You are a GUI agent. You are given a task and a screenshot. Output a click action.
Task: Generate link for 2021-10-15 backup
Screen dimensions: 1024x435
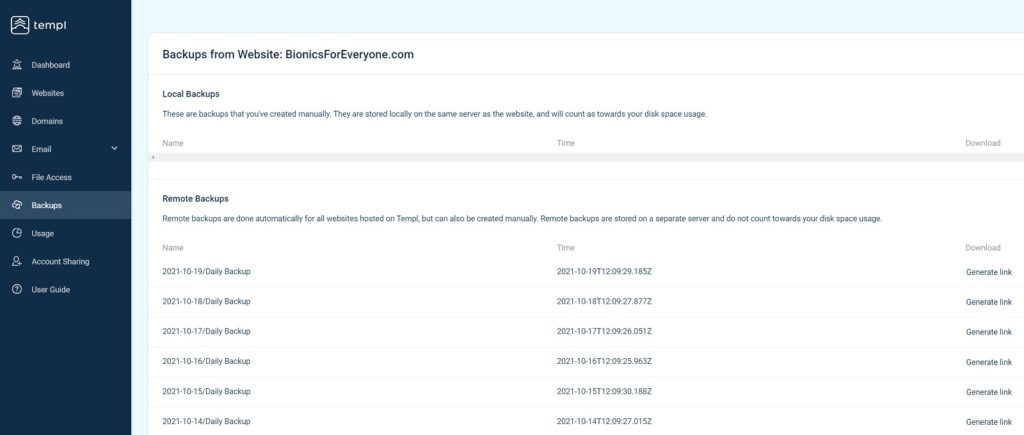click(x=989, y=393)
